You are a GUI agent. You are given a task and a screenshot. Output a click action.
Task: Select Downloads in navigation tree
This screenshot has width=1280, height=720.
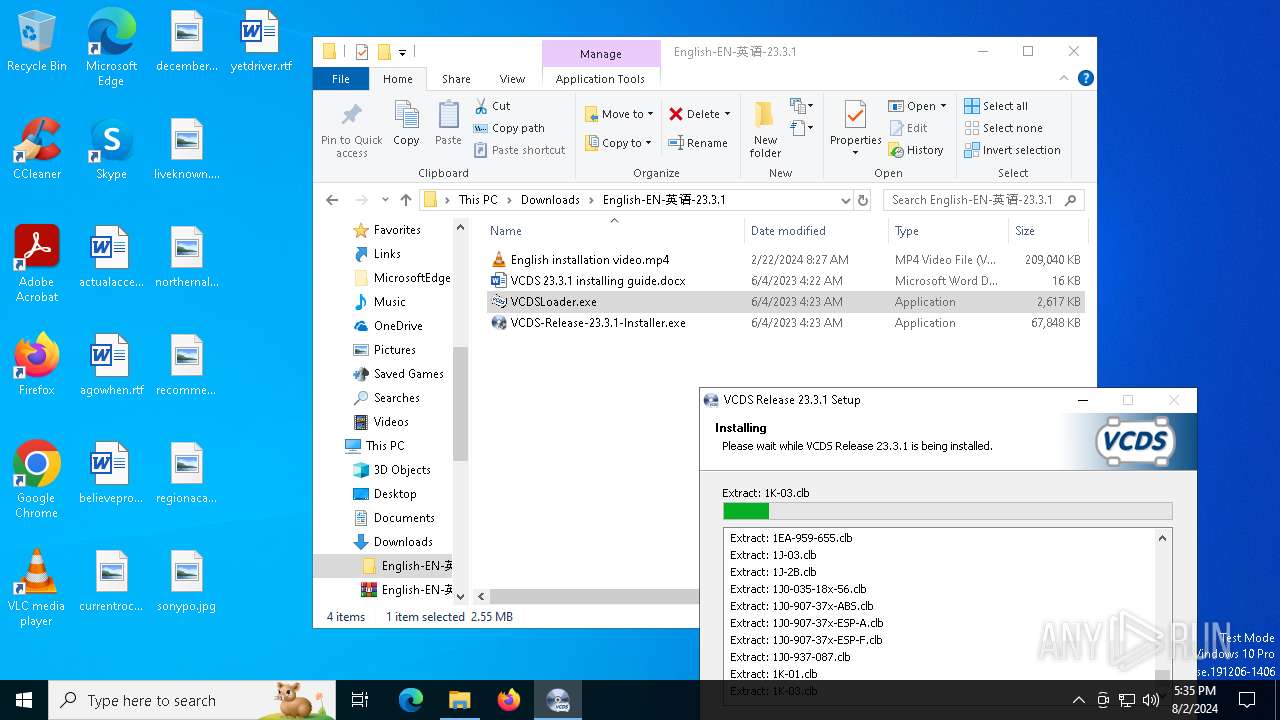[403, 542]
